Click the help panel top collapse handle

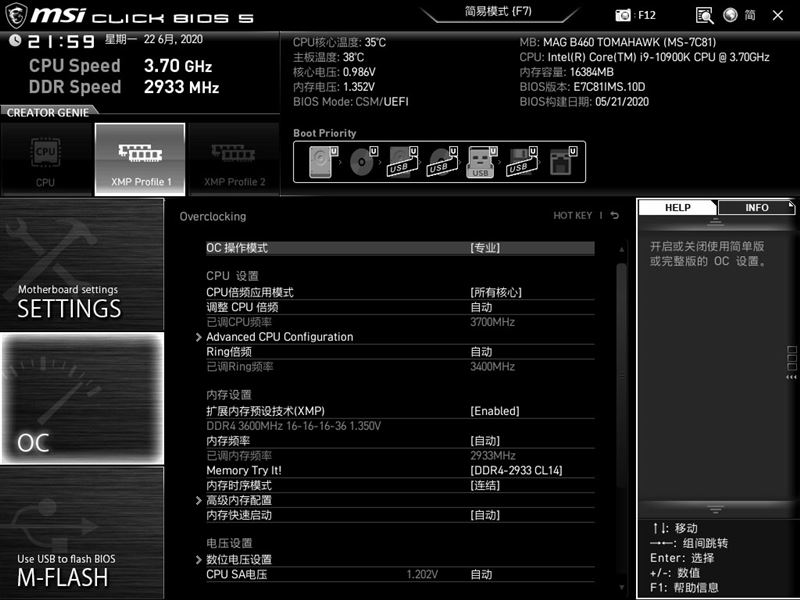pos(715,221)
